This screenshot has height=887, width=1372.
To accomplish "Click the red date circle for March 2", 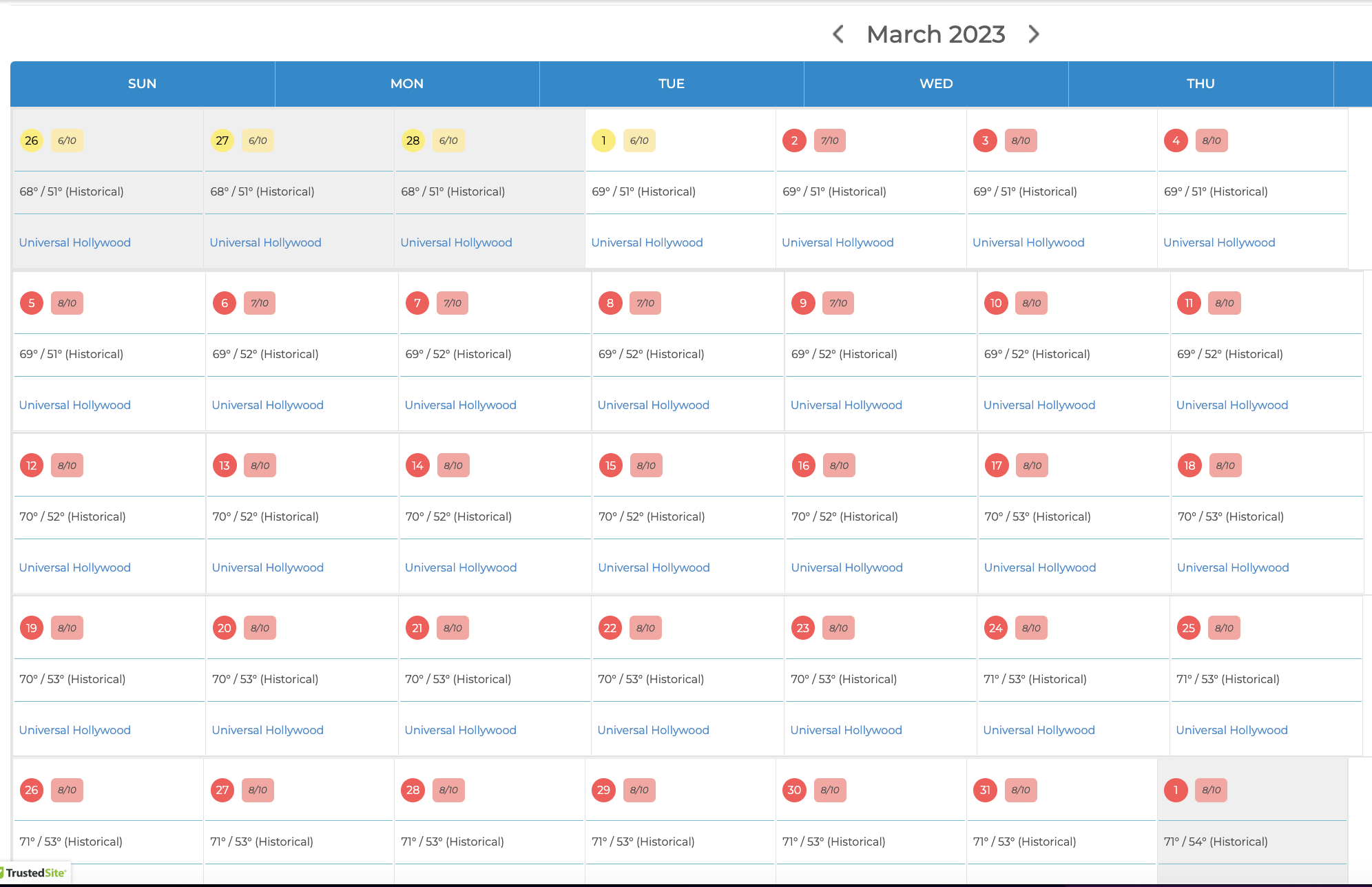I will coord(794,140).
